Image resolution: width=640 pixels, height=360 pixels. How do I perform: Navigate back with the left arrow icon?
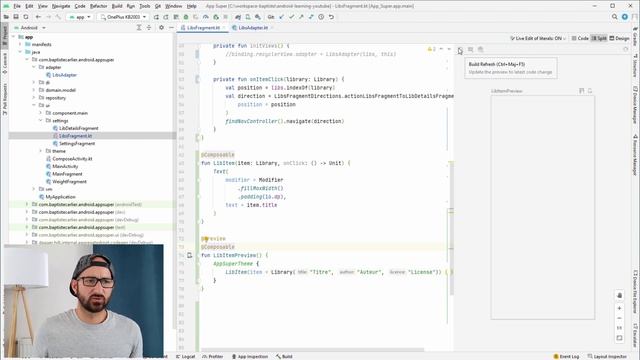[38, 17]
